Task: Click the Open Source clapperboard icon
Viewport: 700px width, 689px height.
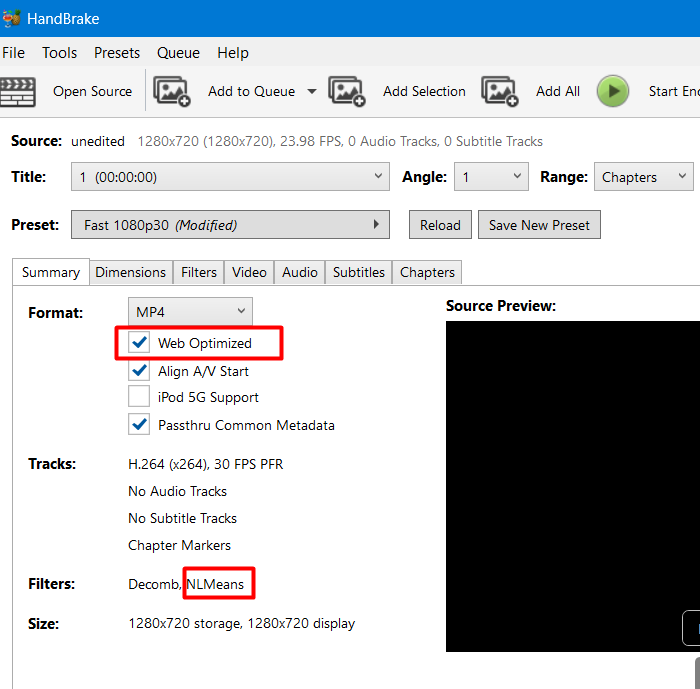Action: coord(17,92)
